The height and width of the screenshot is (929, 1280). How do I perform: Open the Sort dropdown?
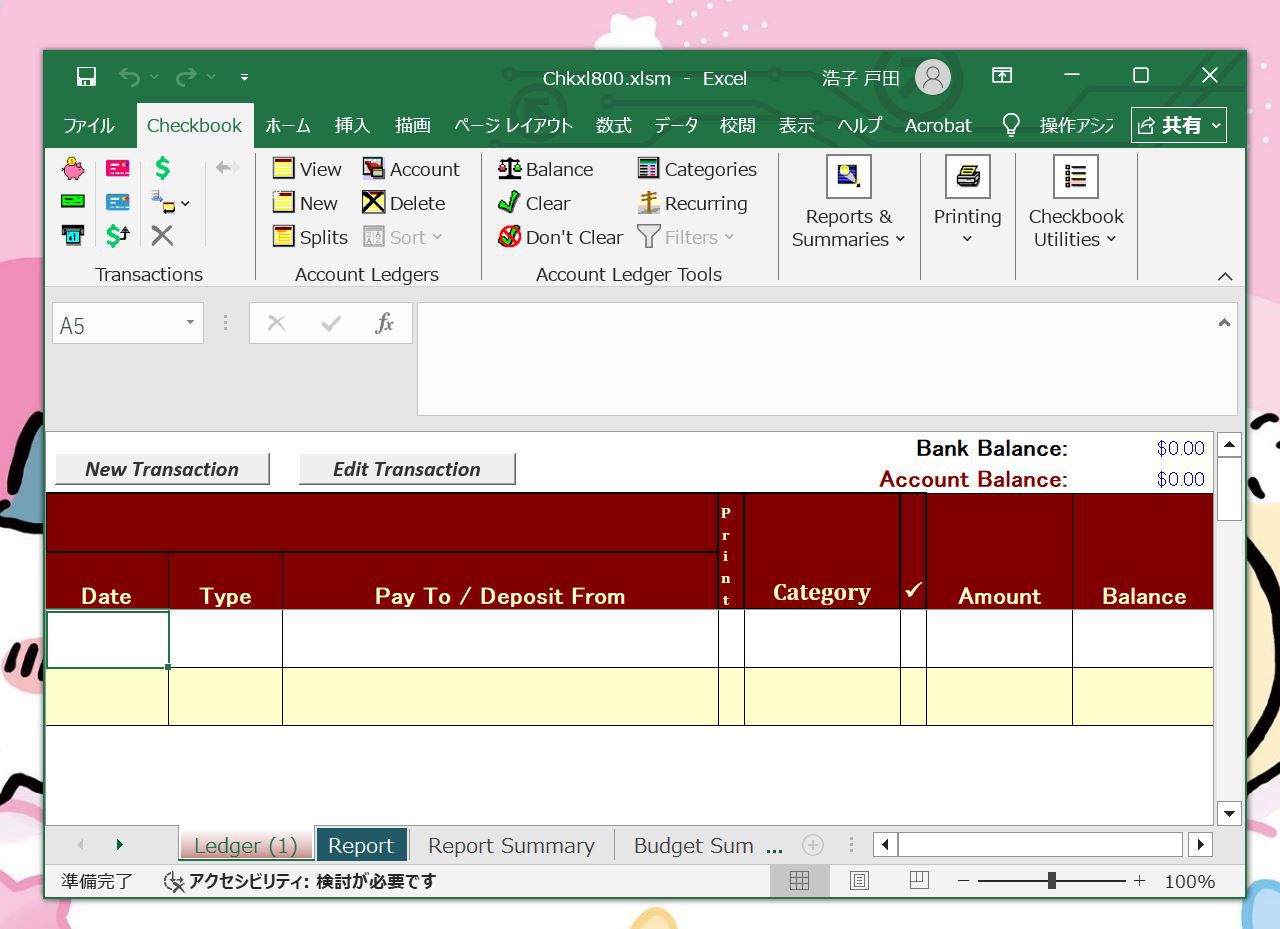(x=403, y=237)
